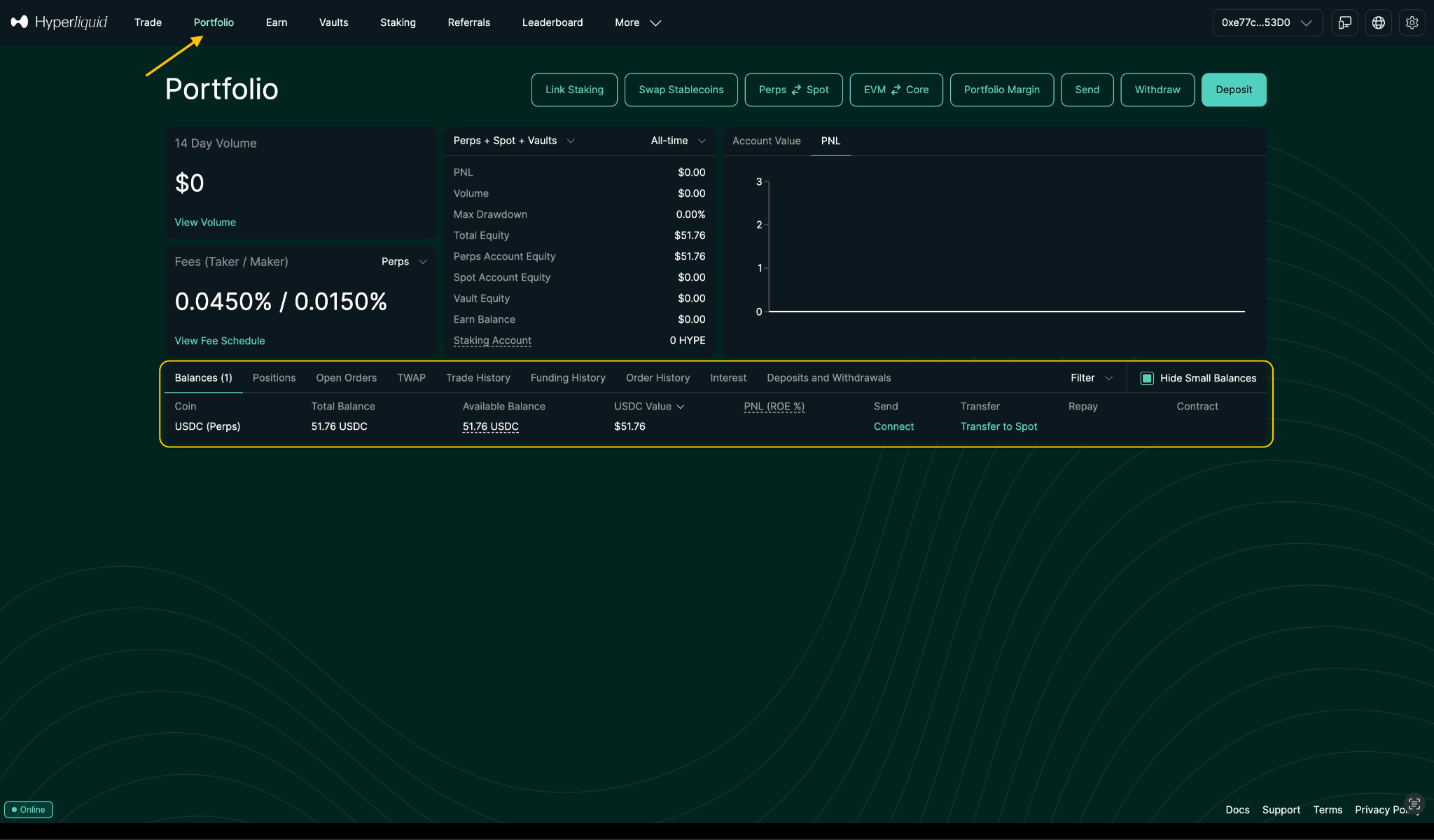Navigate to Vaults
Viewport: 1434px width, 840px height.
pos(333,22)
